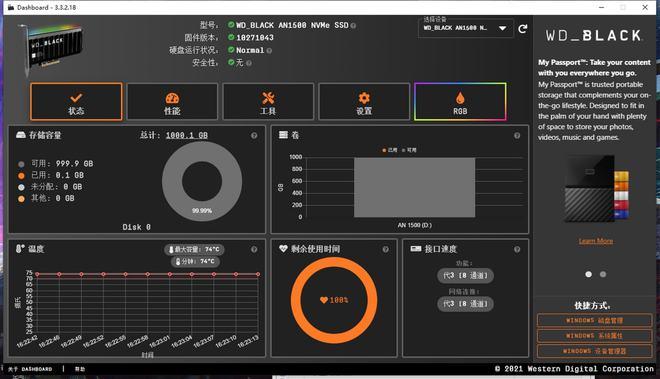Click the My Passport product image
The width and height of the screenshot is (660, 379).
[596, 189]
